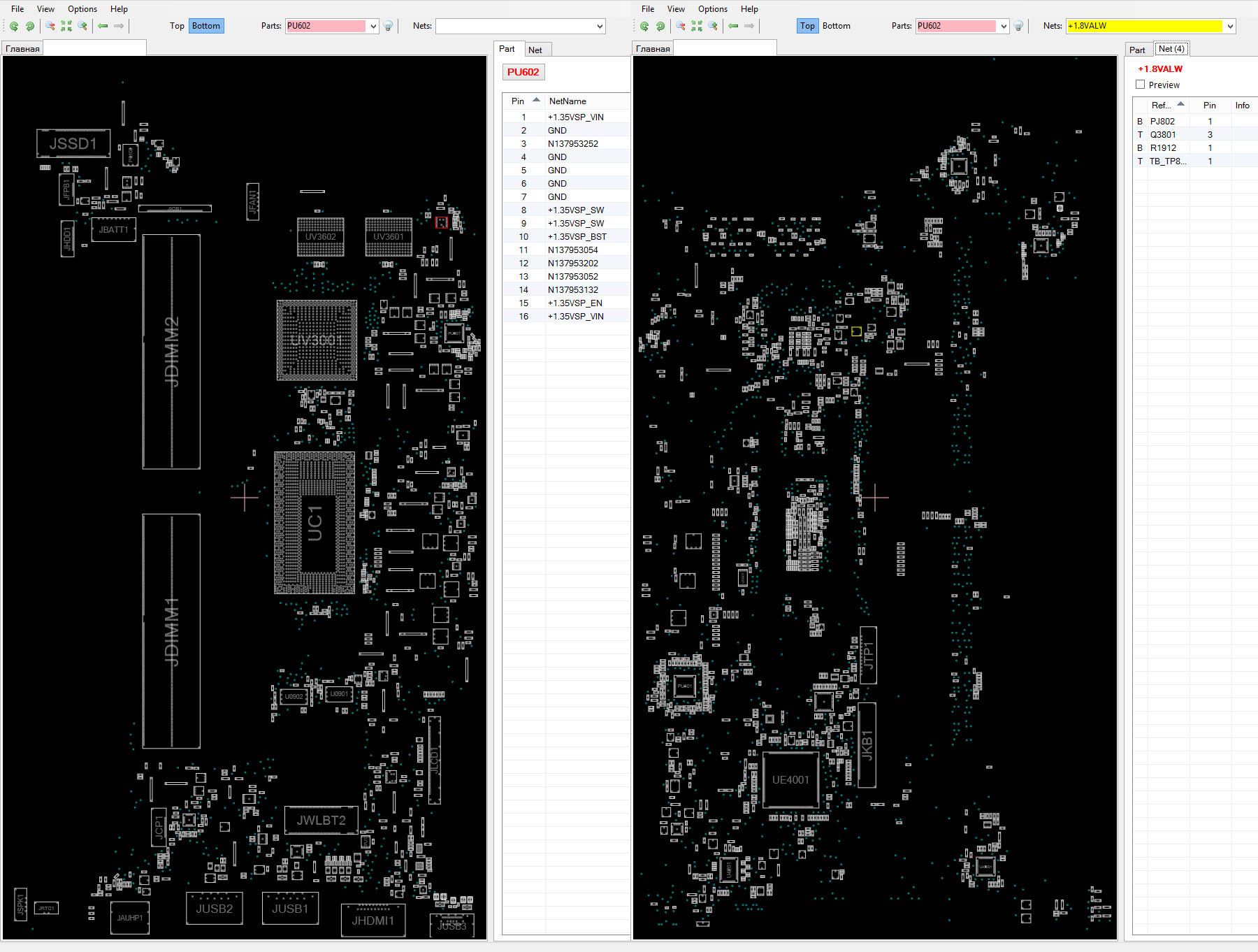
Task: Open the Options menu in right window
Action: (712, 9)
